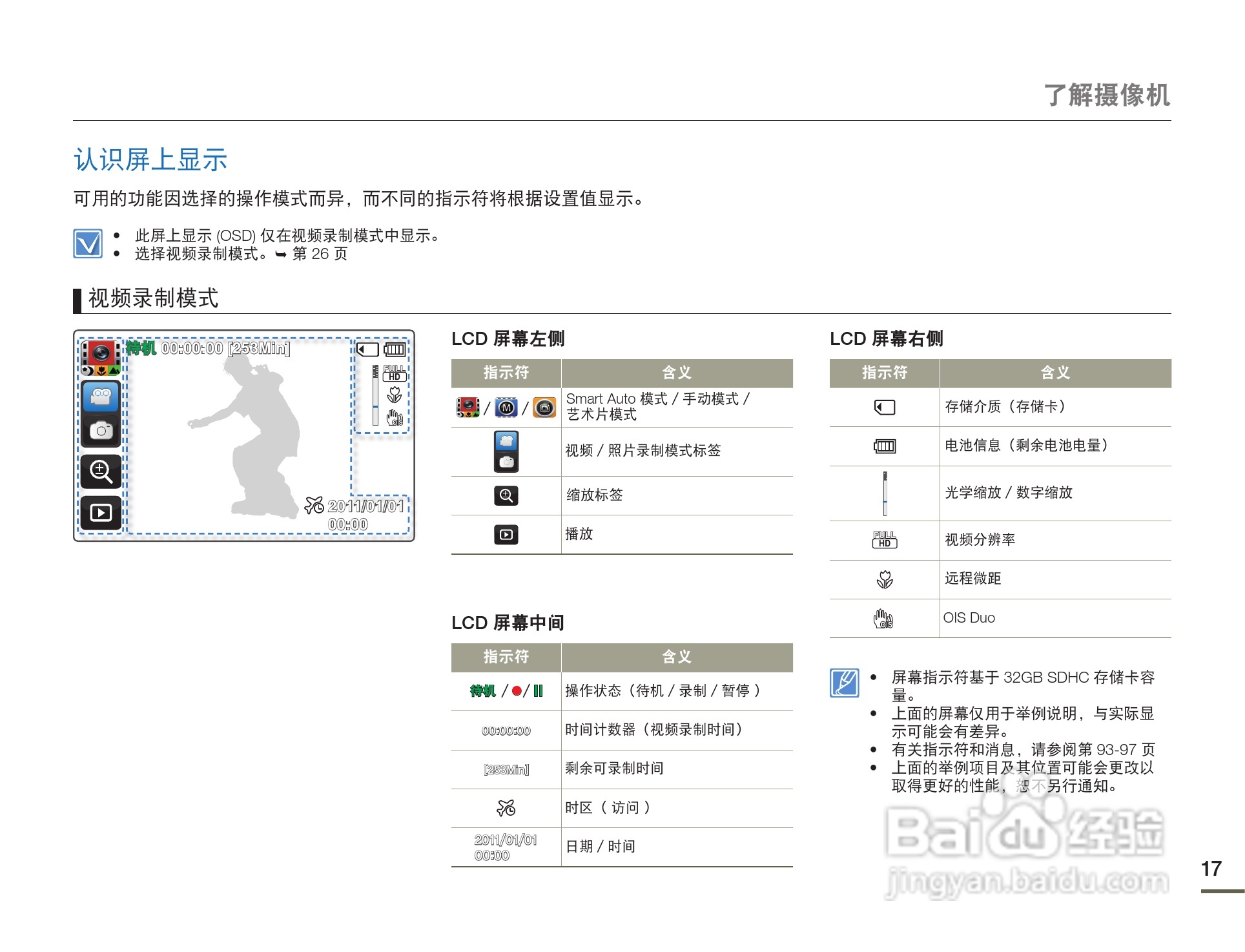Select photo record mode tab on LCD
Viewport: 1245px width, 952px height.
pos(101,431)
